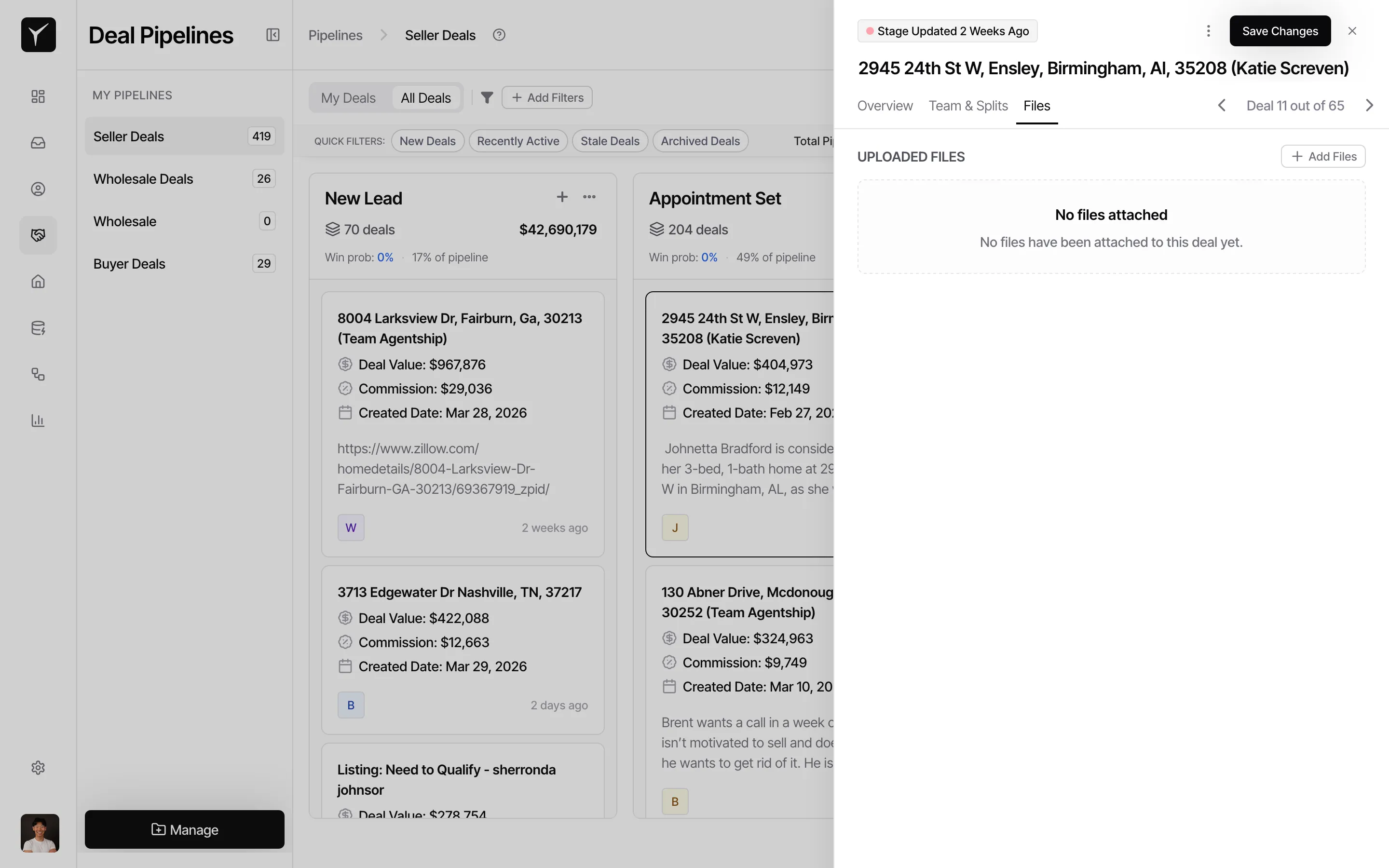
Task: Open New Lead column options menu
Action: pos(589,197)
